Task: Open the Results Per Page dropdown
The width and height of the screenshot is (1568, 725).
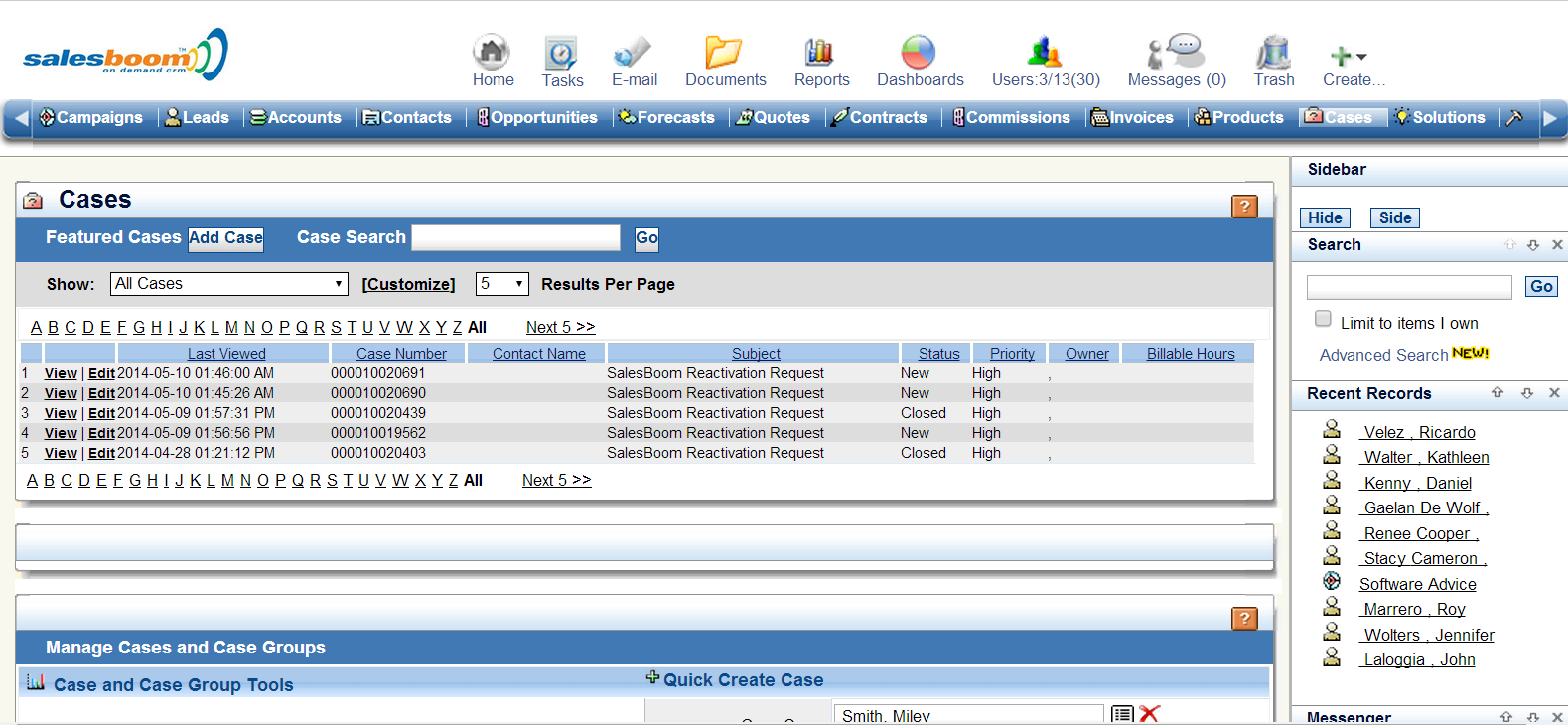Action: click(x=502, y=284)
